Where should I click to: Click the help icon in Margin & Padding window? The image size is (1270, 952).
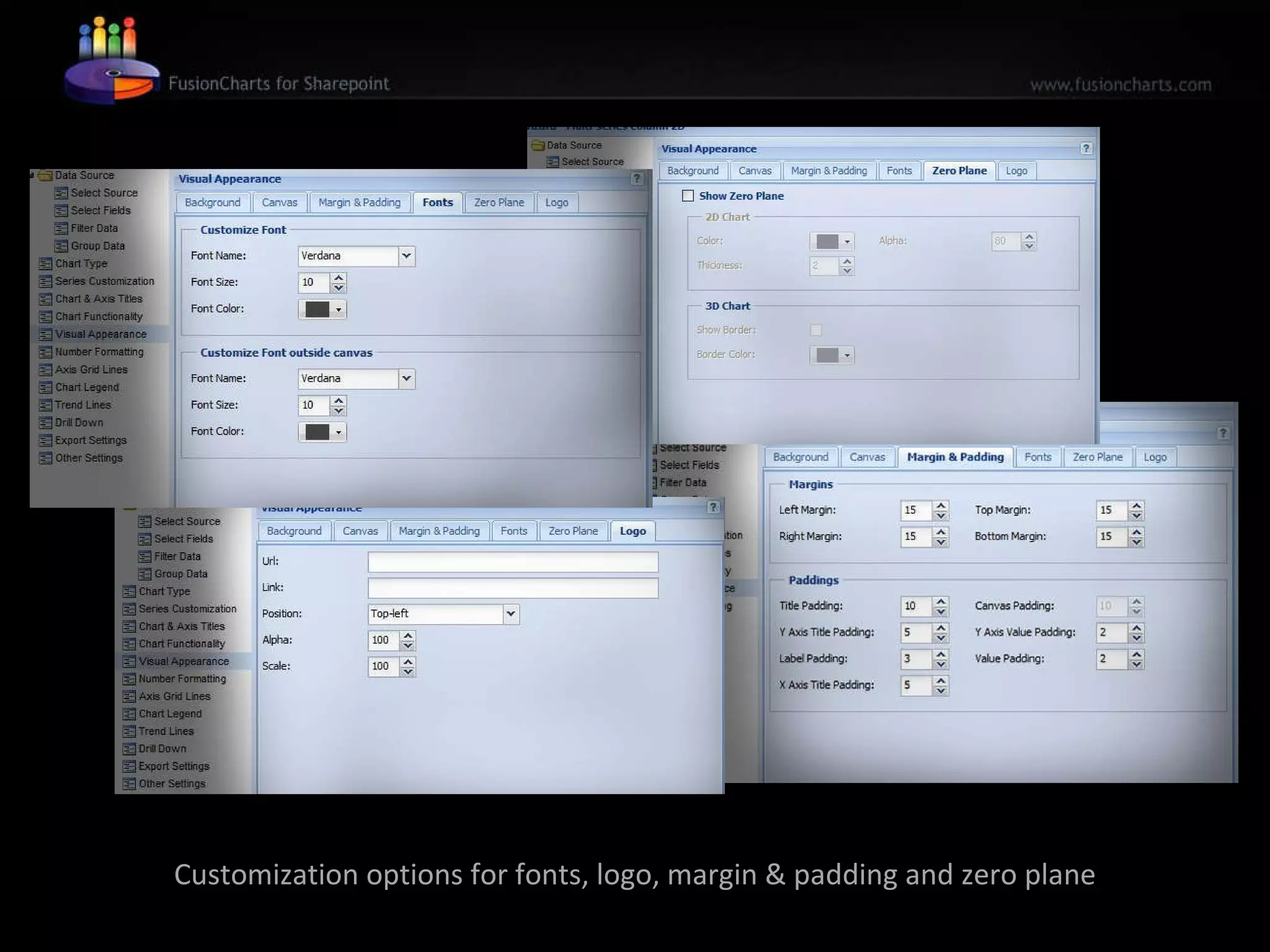[1223, 433]
